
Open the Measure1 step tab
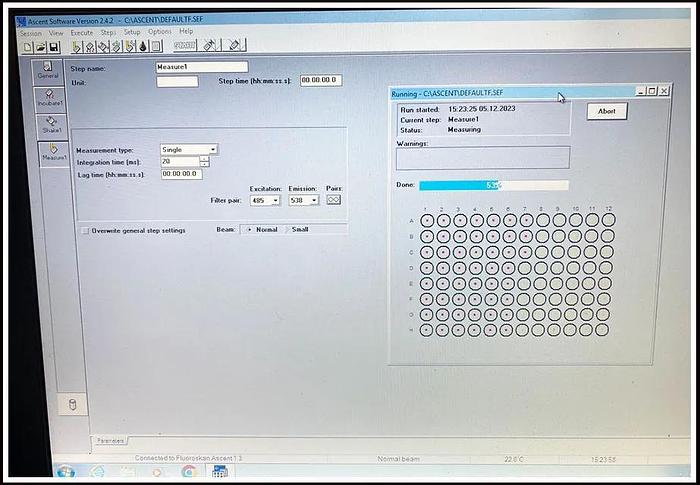coord(54,153)
